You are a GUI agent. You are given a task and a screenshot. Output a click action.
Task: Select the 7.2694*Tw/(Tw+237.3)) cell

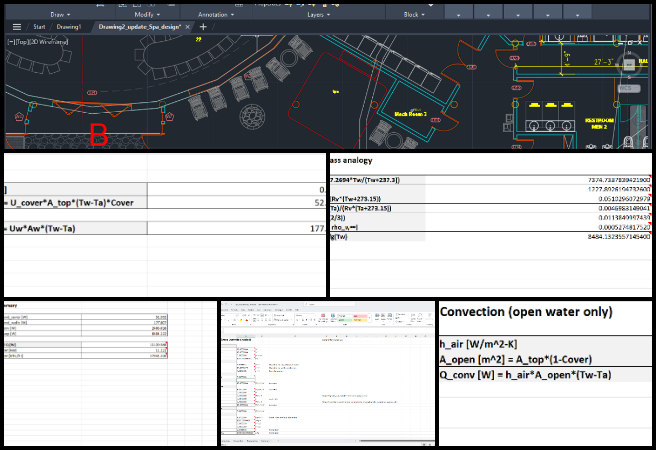point(377,180)
